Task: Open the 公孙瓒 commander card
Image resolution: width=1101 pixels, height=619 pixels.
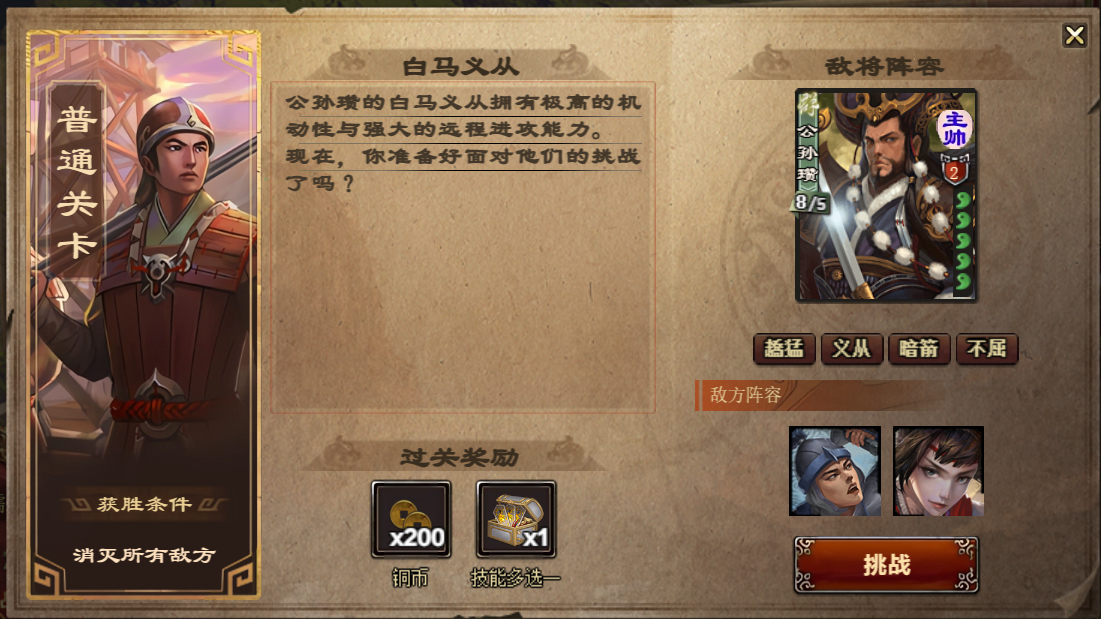Action: tap(885, 196)
